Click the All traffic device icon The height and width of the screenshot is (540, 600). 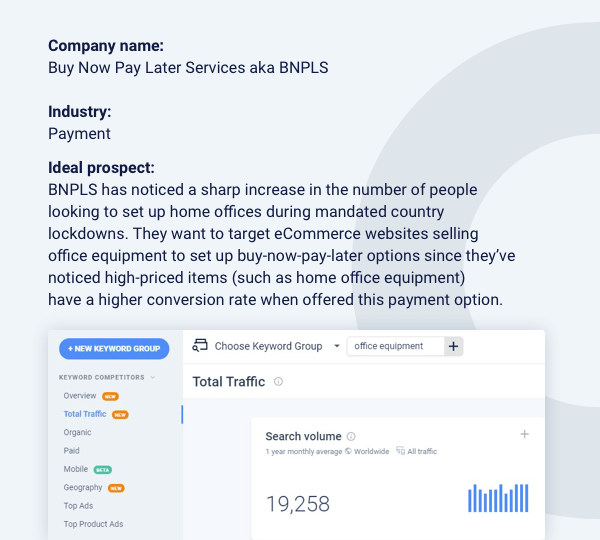400,451
